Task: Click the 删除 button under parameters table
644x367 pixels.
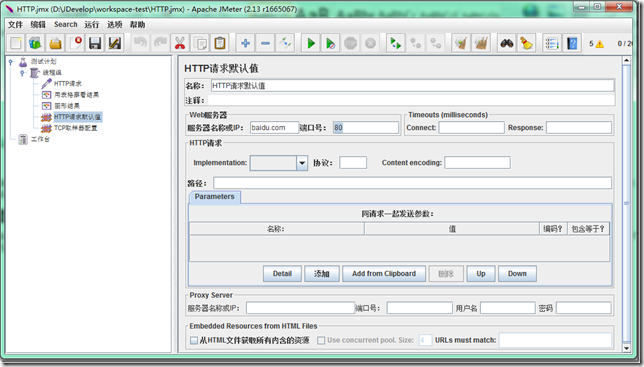Action: click(x=446, y=274)
